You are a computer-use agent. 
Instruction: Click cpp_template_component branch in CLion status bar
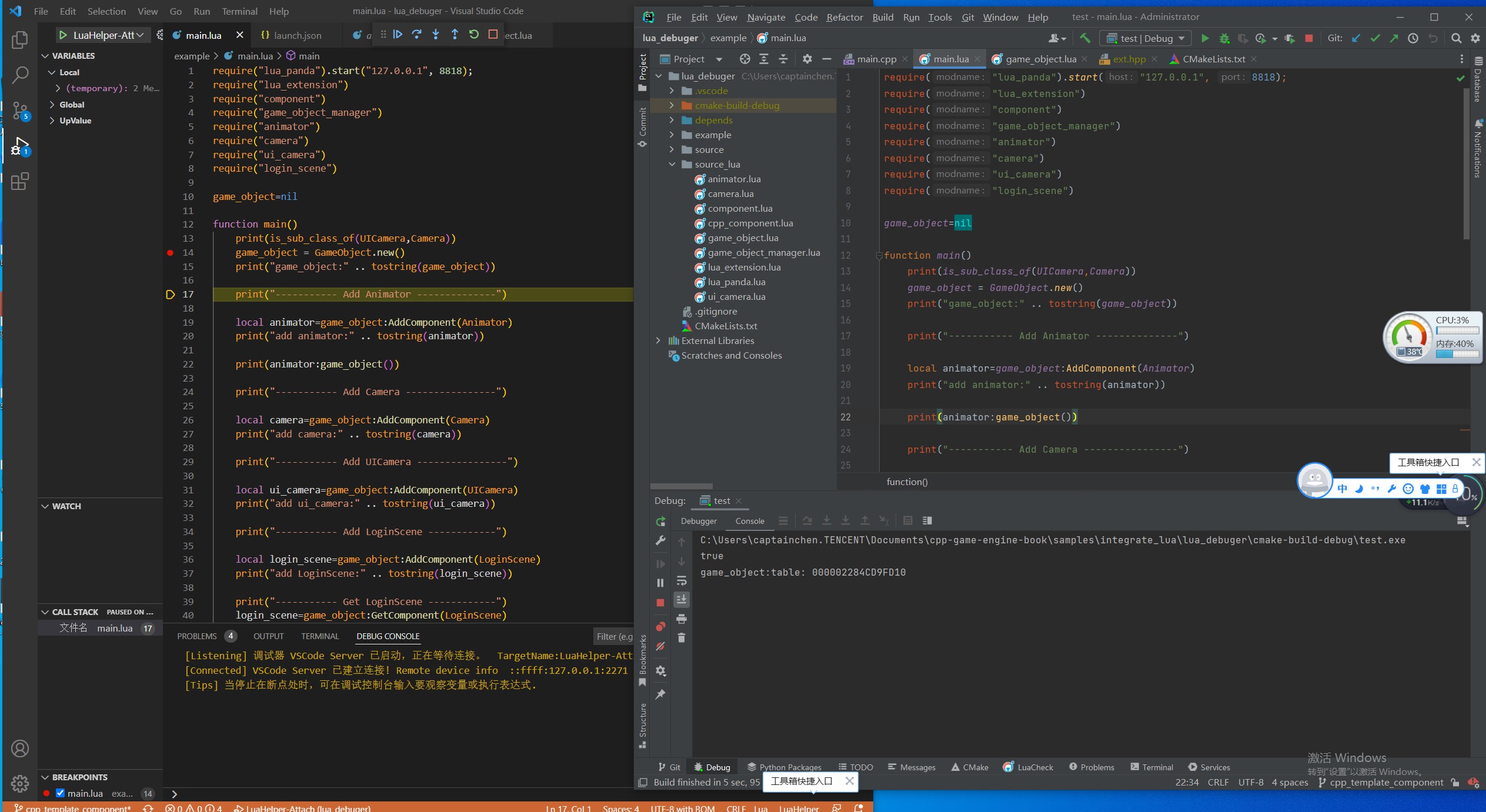click(1381, 783)
